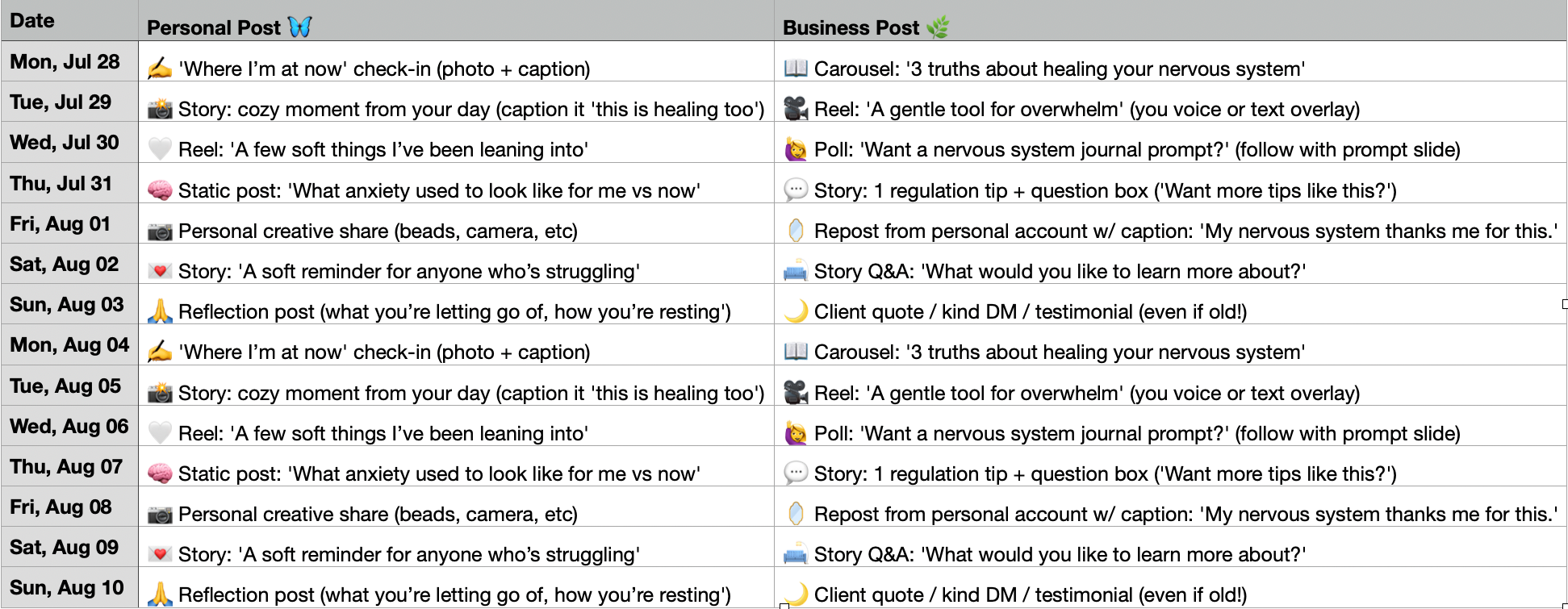The image size is (1568, 609).
Task: Click the crescent moon emoji in Aug 03 row
Action: tap(796, 311)
